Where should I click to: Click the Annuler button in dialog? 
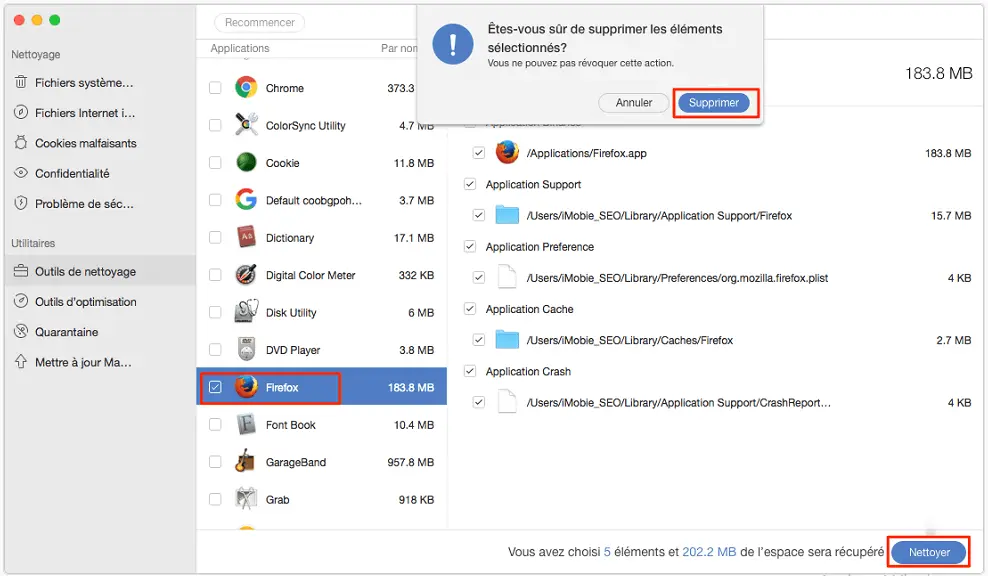click(x=633, y=103)
